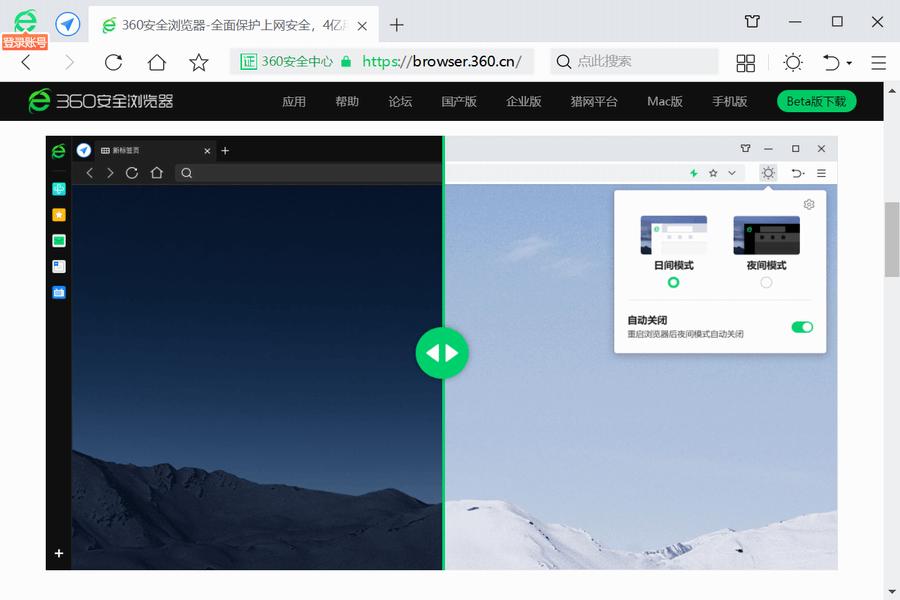The image size is (900, 600).
Task: Click the demo dark reload icon
Action: click(x=131, y=173)
